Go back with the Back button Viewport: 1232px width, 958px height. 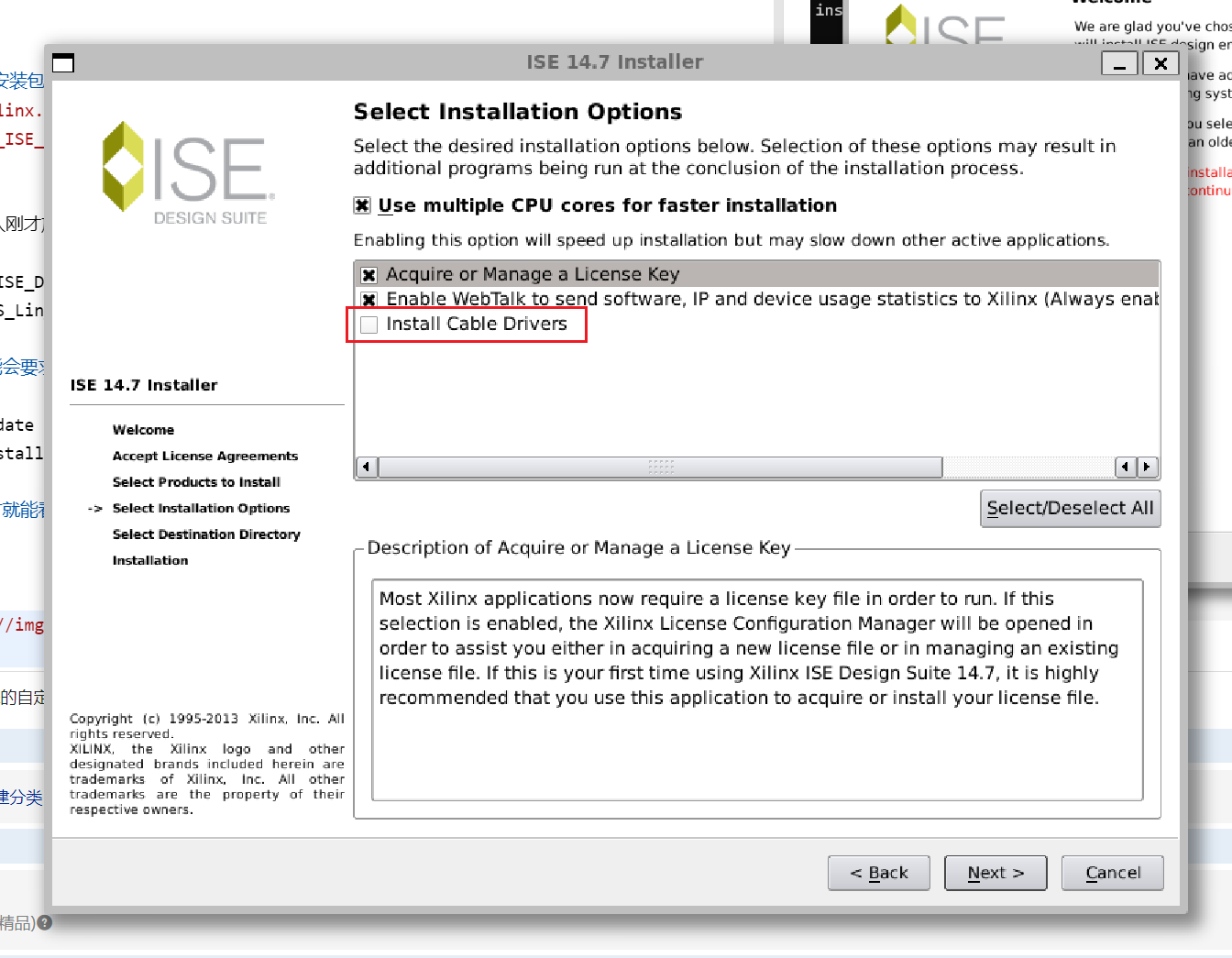(x=879, y=873)
